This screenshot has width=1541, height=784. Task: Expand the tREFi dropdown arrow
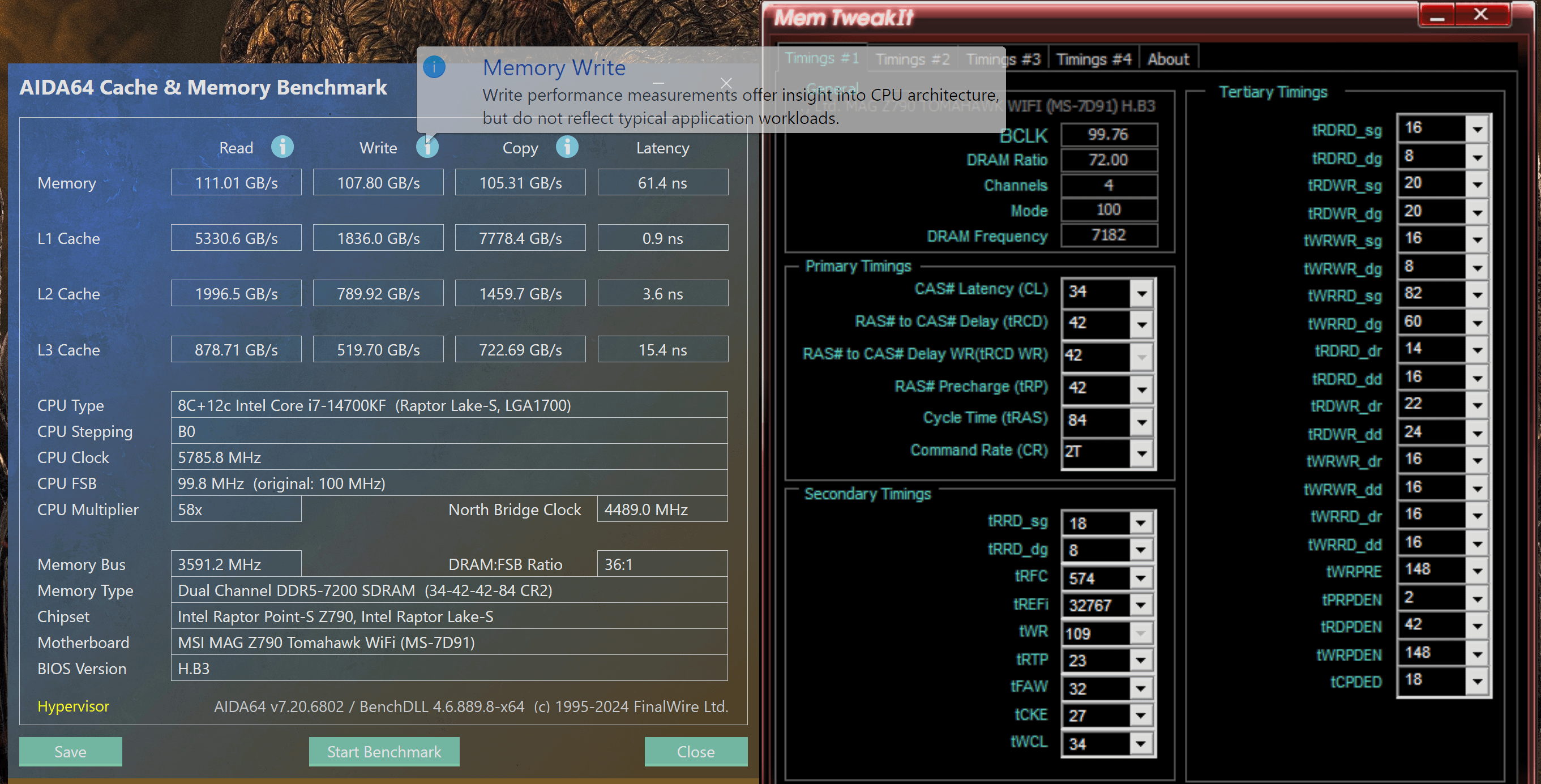coord(1141,605)
